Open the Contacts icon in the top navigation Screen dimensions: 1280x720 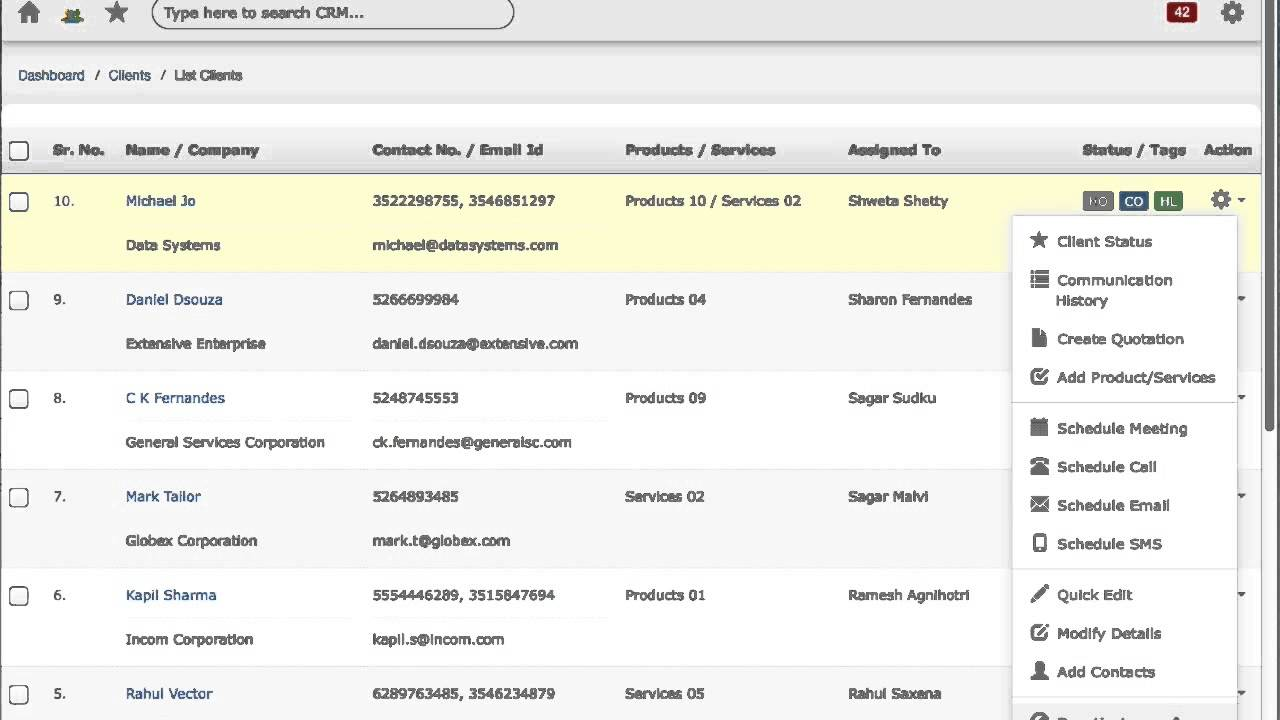tap(71, 13)
